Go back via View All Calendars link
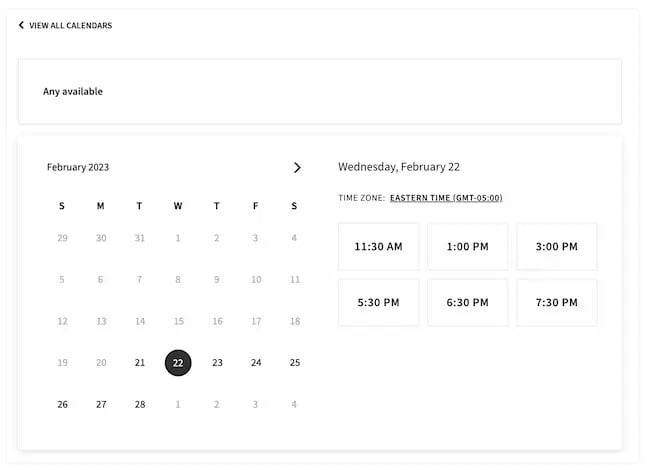This screenshot has width=650, height=472. tap(65, 25)
